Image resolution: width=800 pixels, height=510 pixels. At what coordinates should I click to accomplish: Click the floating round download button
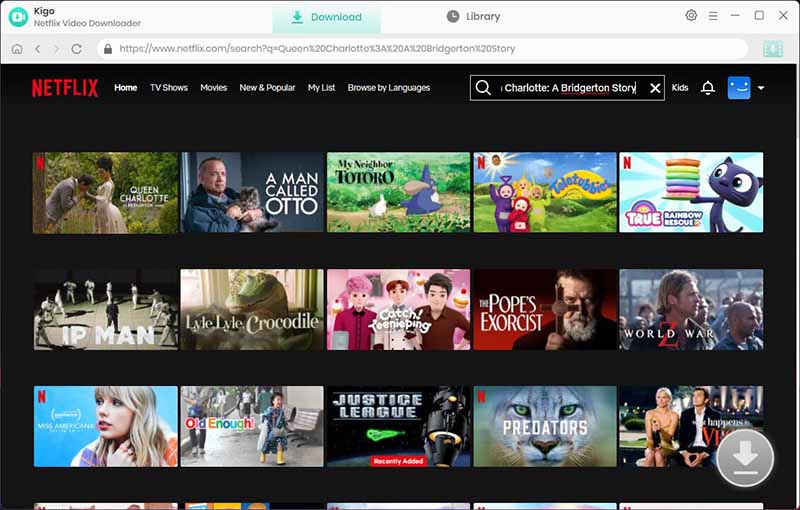[x=745, y=457]
